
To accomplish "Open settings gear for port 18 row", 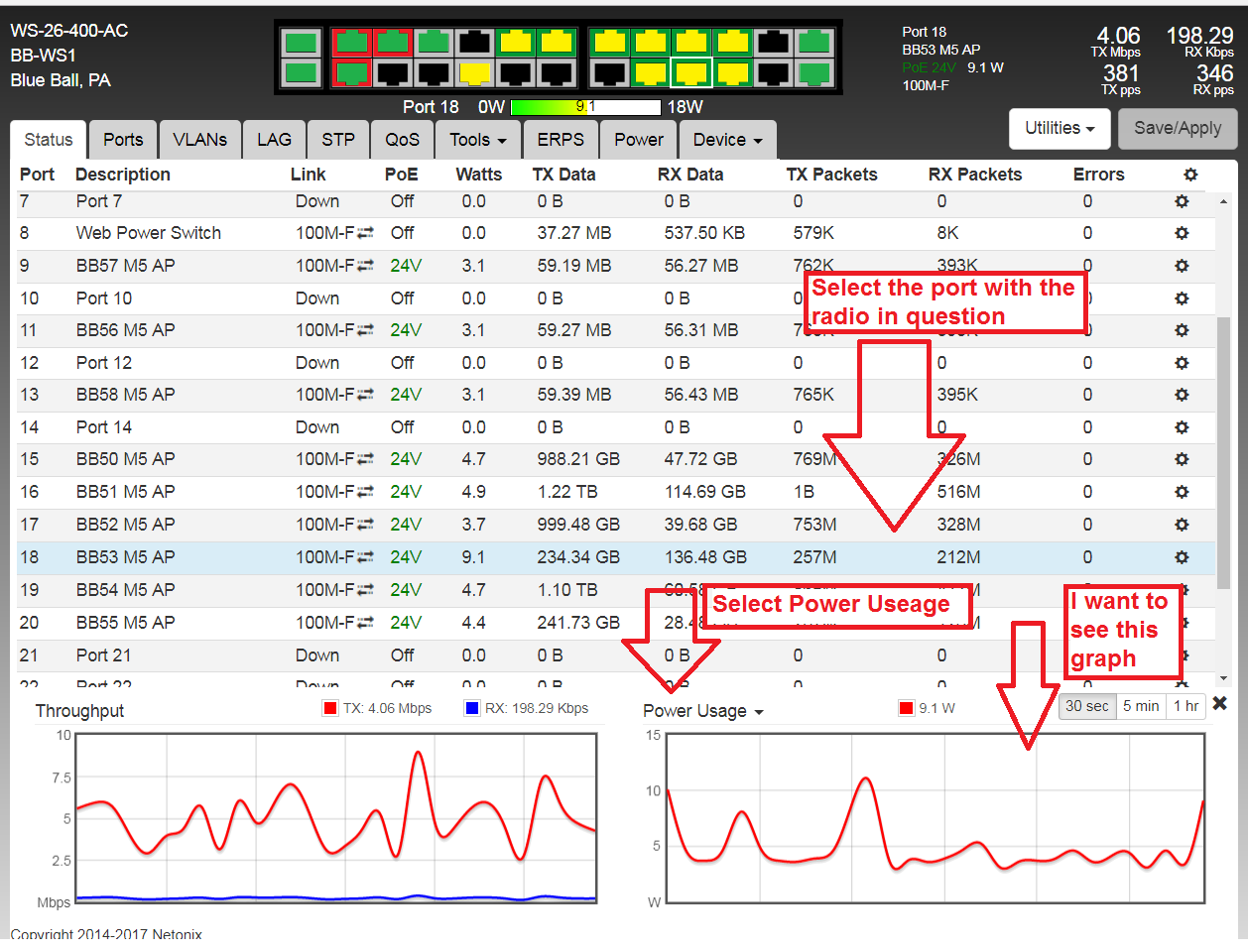I will [x=1182, y=557].
